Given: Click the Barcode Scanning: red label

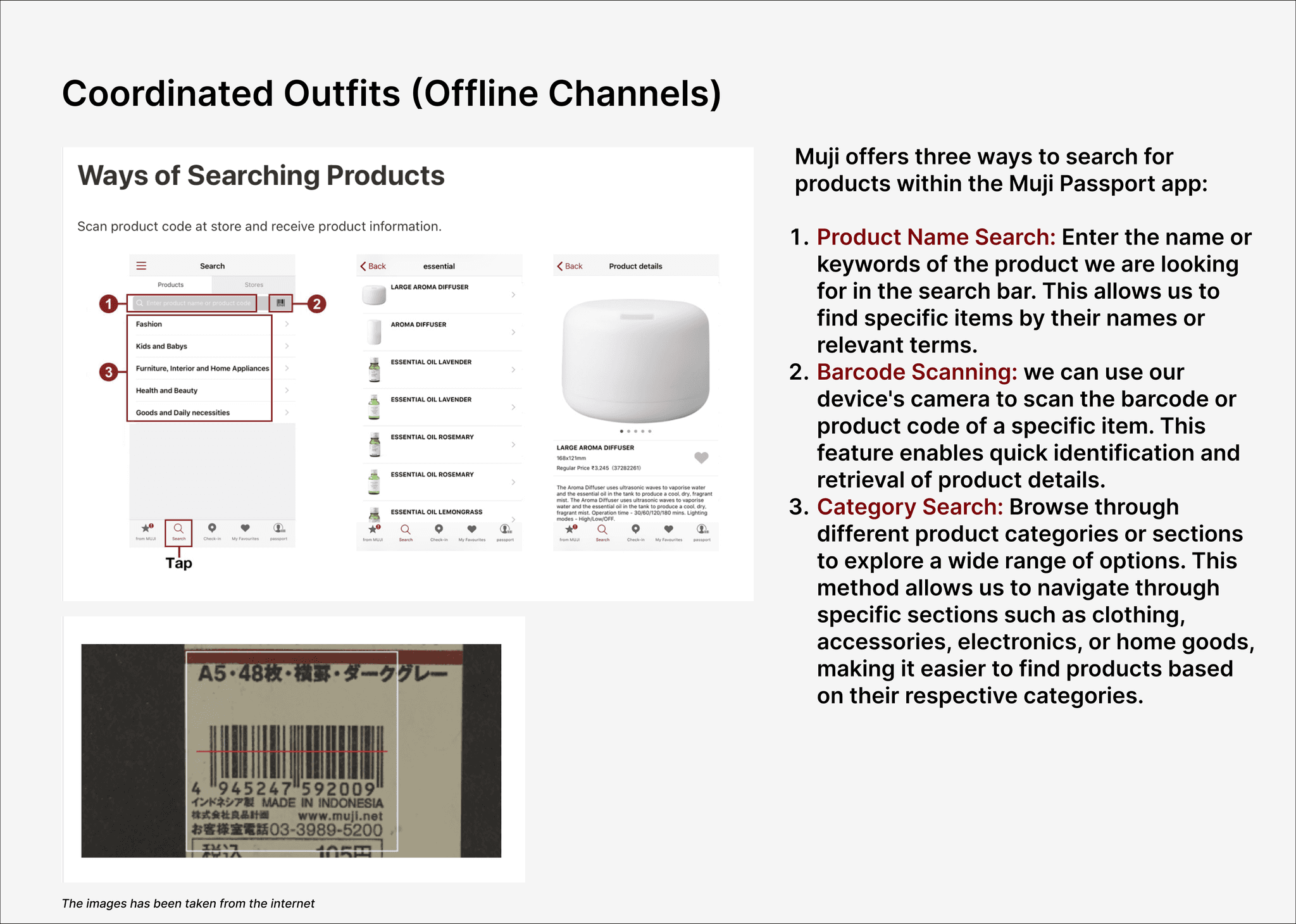Looking at the screenshot, I should [x=917, y=371].
